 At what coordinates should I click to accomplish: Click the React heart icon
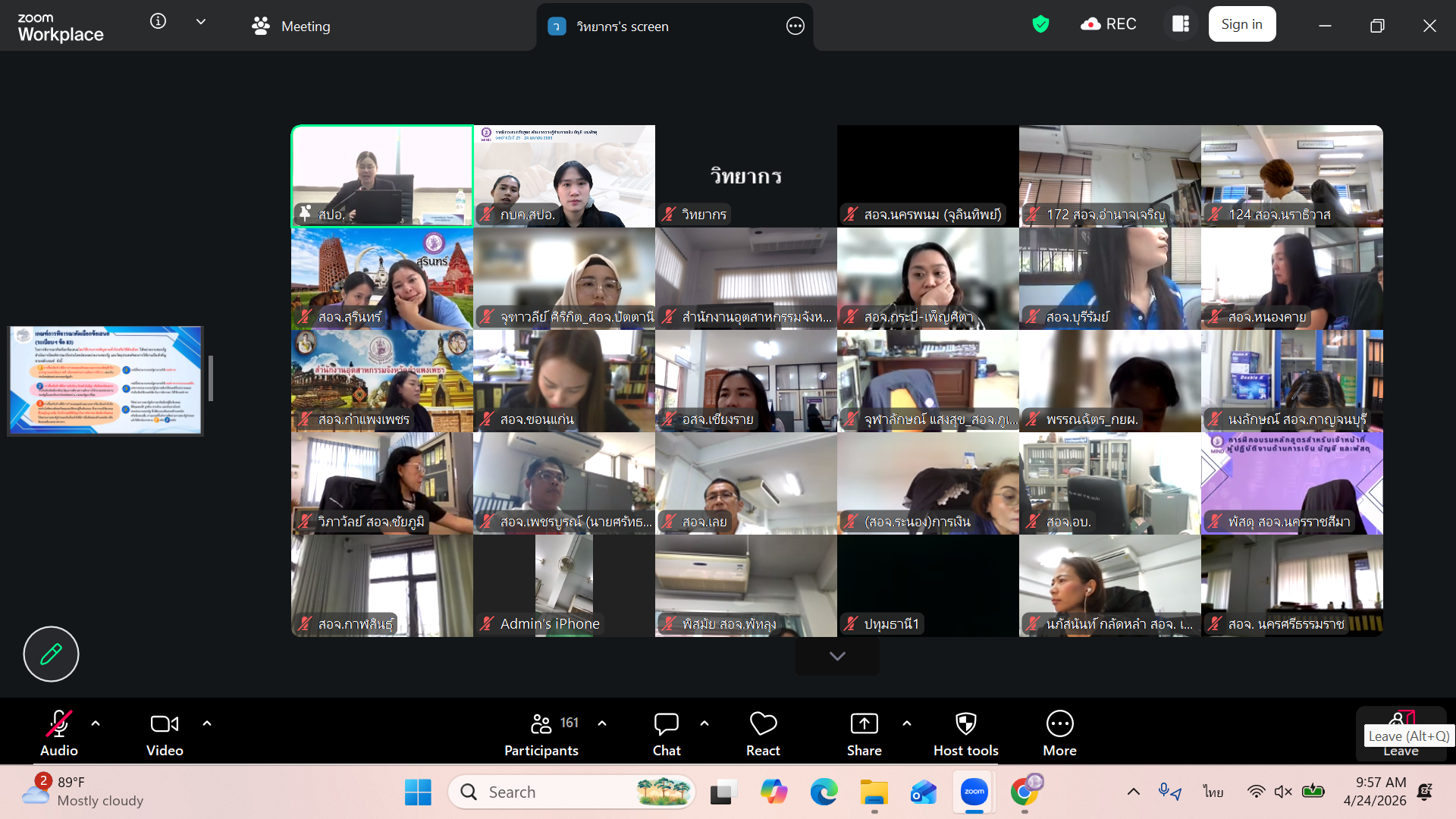[x=763, y=724]
